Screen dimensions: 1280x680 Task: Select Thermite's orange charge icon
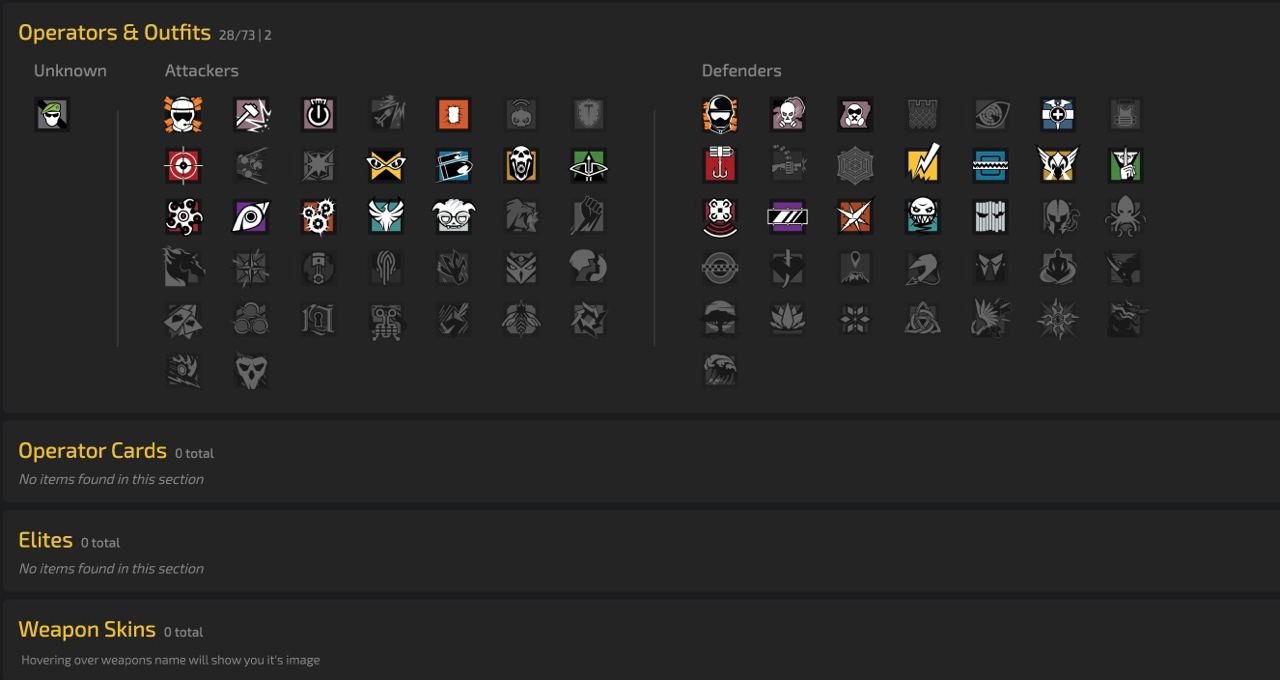[453, 115]
